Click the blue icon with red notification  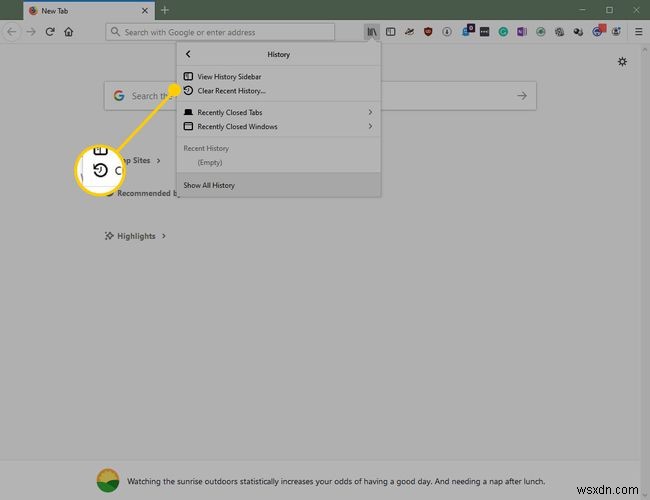(599, 30)
